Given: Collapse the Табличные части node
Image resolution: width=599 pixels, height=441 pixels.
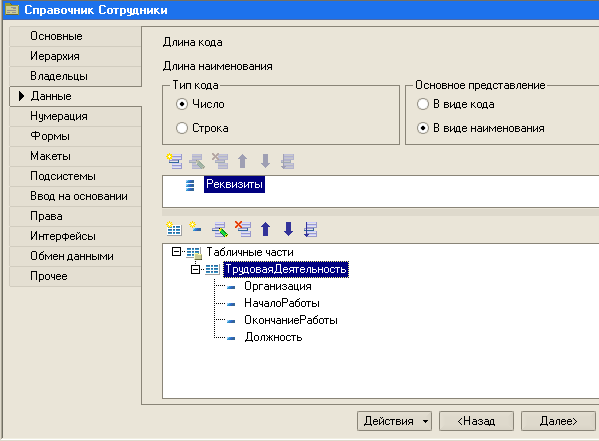Looking at the screenshot, I should pos(176,251).
